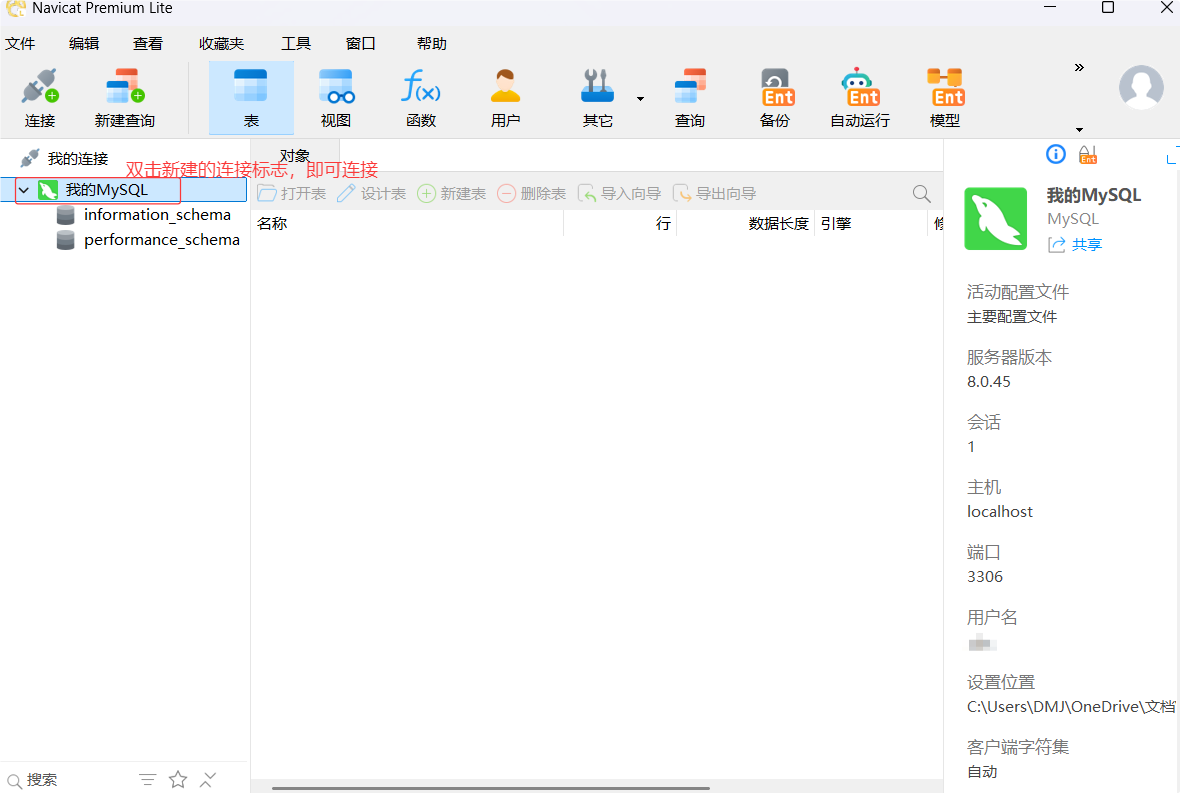Click information_schema database cylinder icon

(65, 215)
